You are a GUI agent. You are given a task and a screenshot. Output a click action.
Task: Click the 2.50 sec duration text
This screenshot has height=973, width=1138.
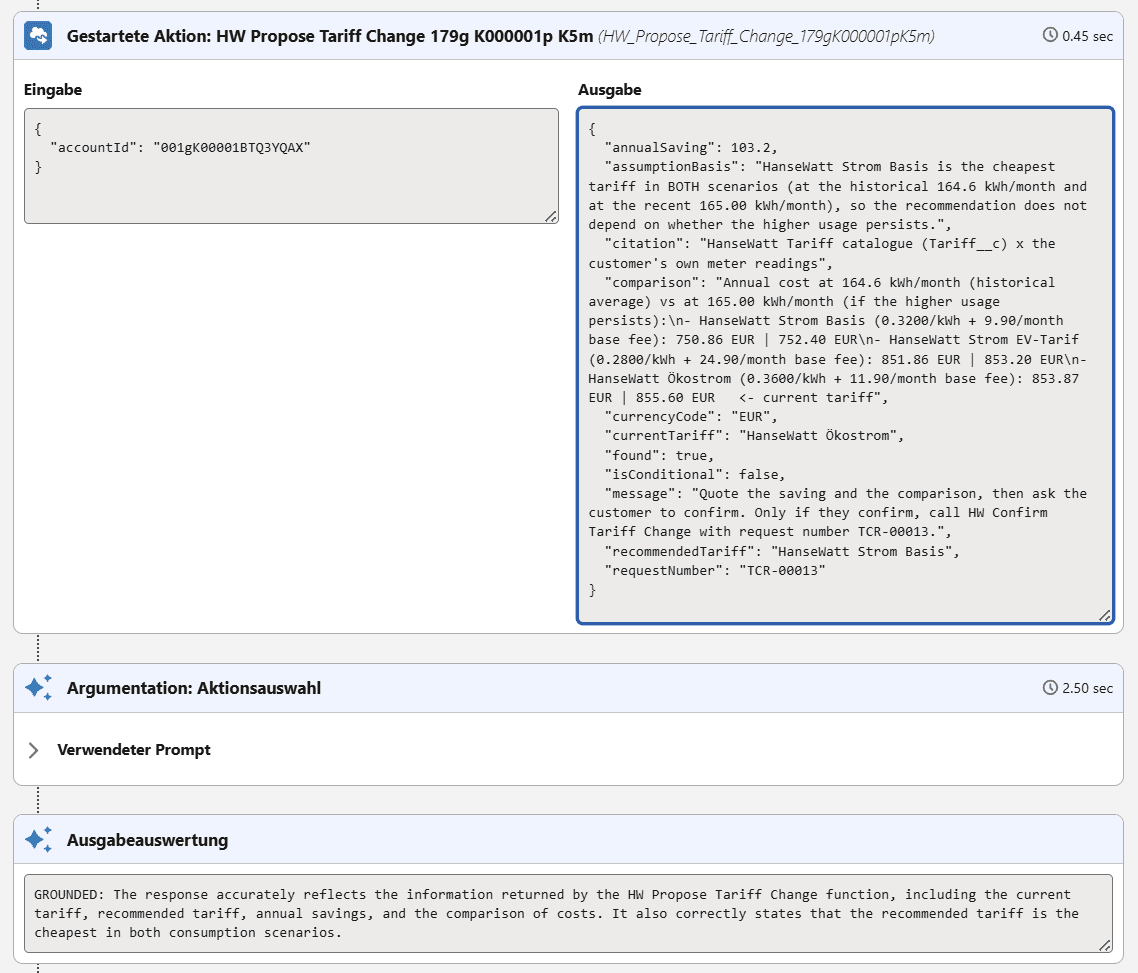tap(1087, 688)
